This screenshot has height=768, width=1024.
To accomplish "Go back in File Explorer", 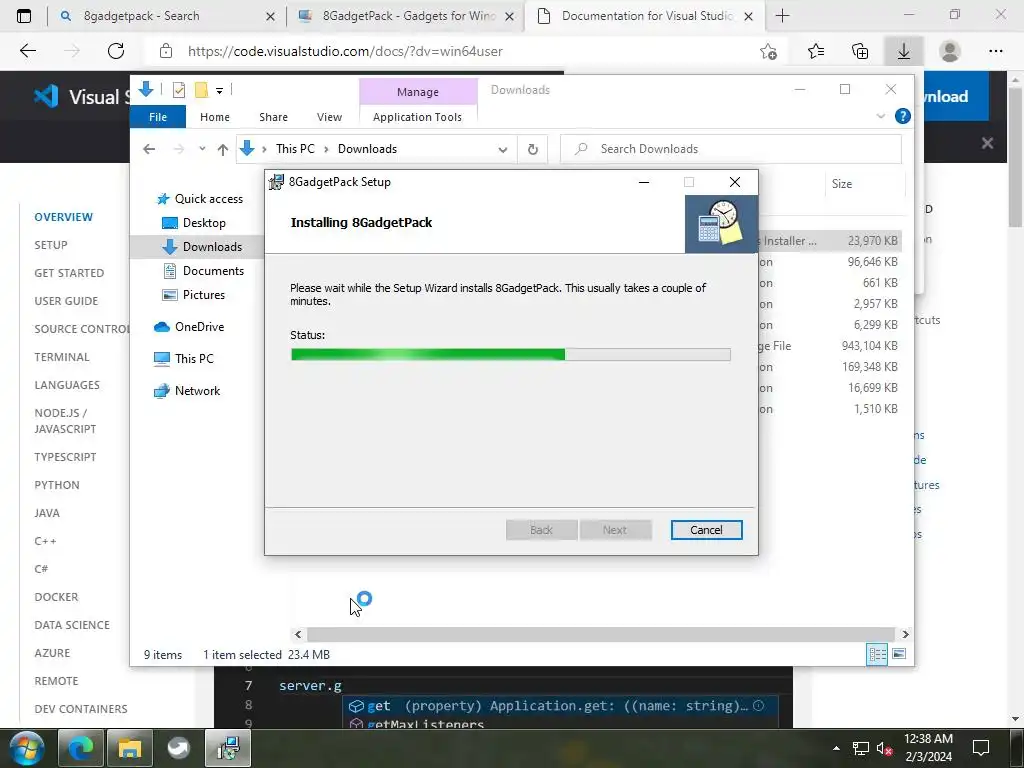I will tap(149, 149).
